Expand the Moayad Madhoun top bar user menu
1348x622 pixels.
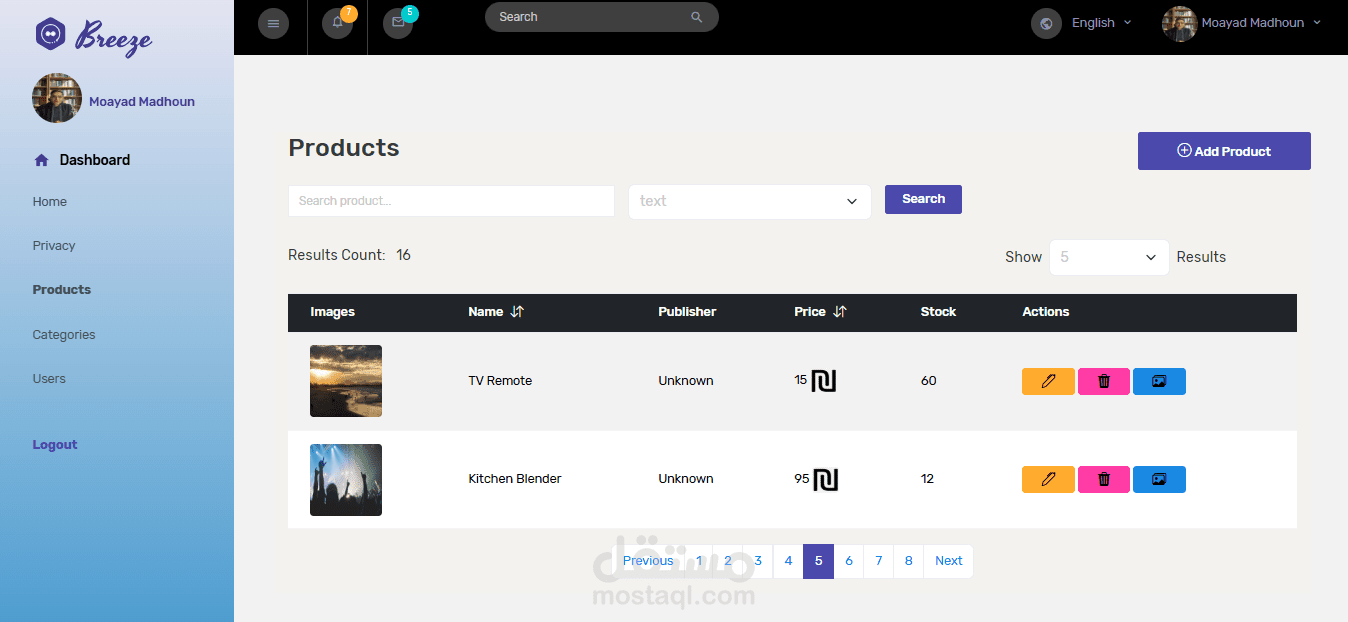[1261, 23]
